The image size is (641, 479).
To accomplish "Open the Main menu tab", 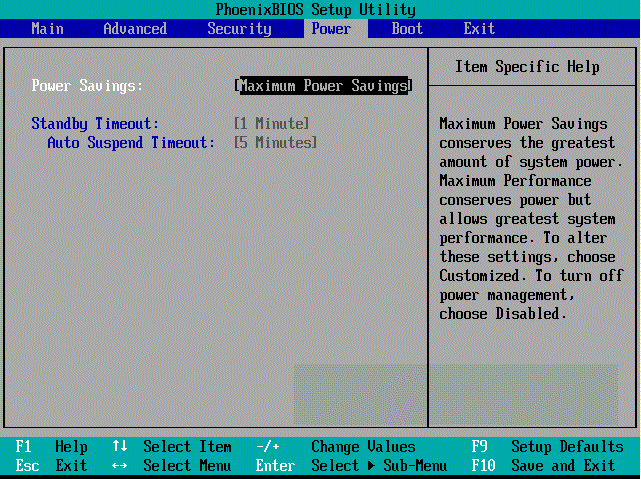I will tap(47, 29).
